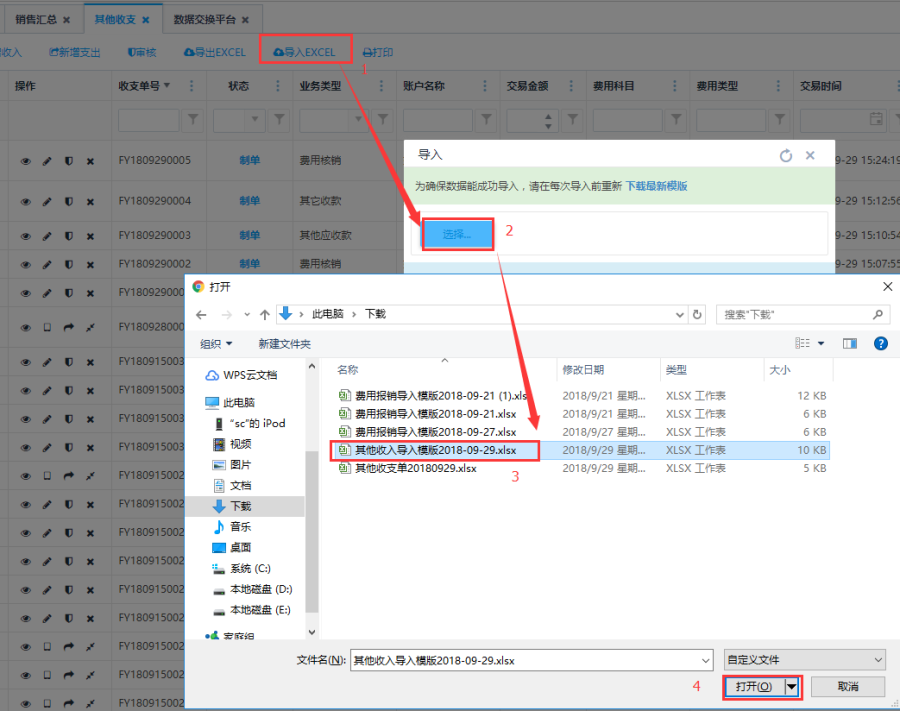
Task: Click the pencil edit icon for FY1809290004
Action: [47, 201]
